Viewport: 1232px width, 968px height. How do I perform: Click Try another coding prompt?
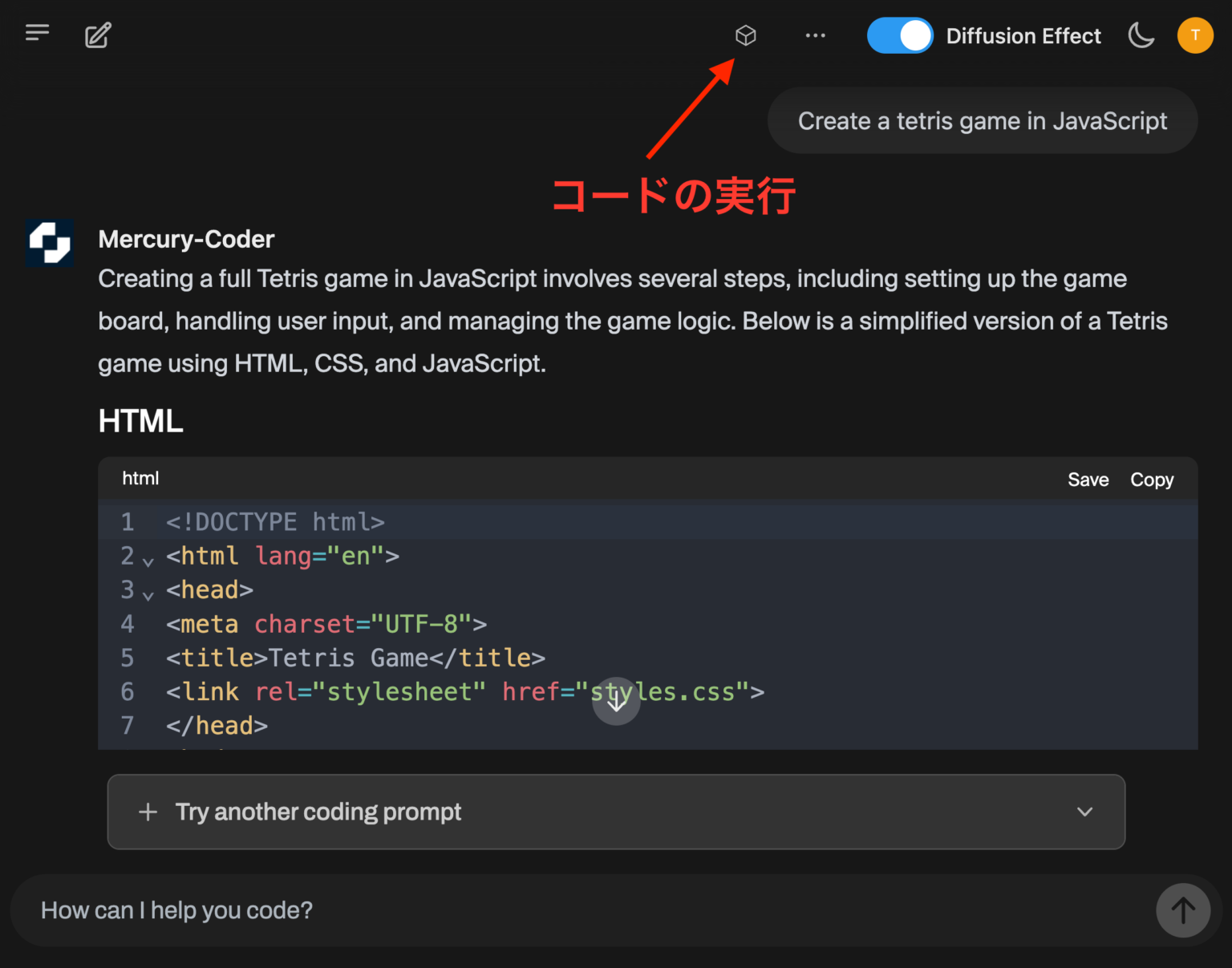pos(318,812)
